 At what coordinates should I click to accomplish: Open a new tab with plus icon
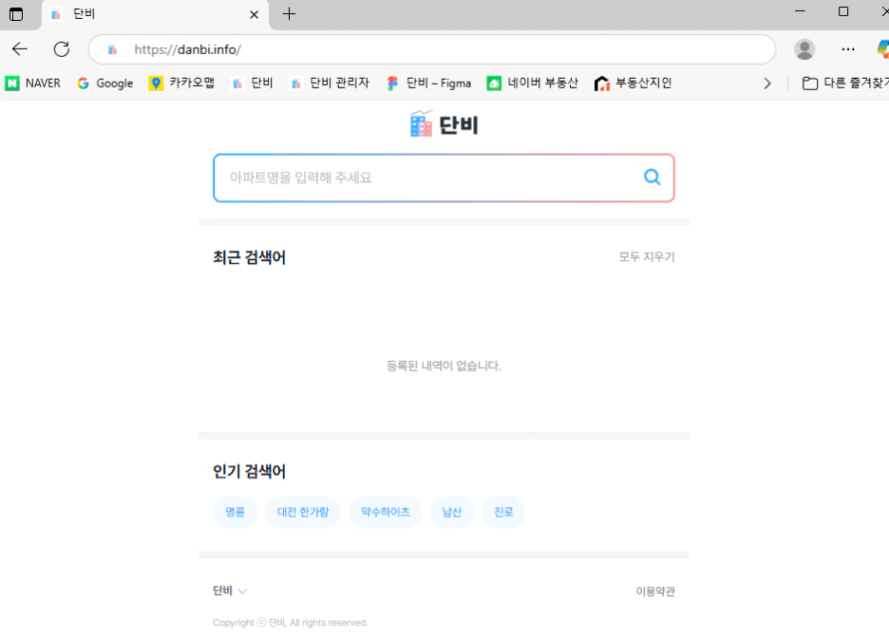[289, 14]
